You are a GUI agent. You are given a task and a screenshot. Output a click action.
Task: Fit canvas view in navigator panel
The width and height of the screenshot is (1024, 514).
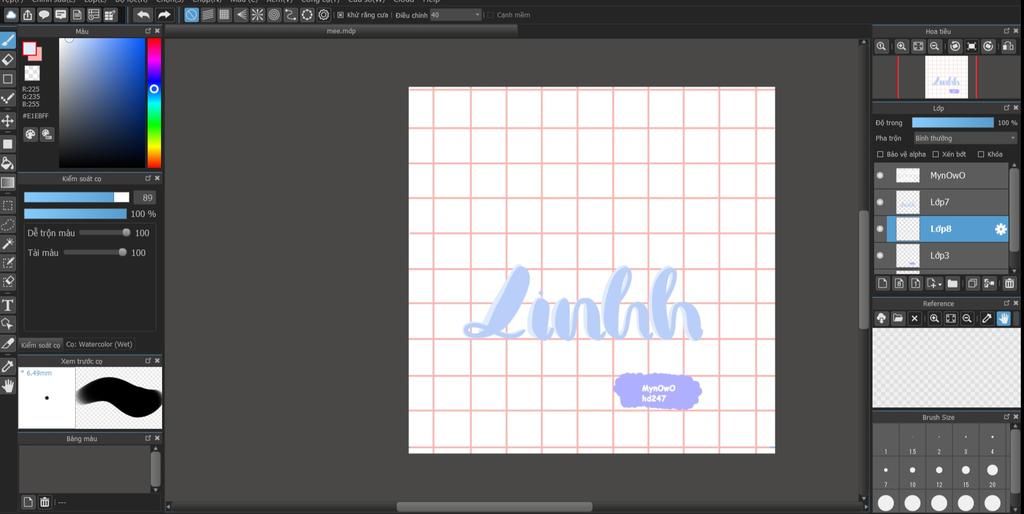point(918,46)
